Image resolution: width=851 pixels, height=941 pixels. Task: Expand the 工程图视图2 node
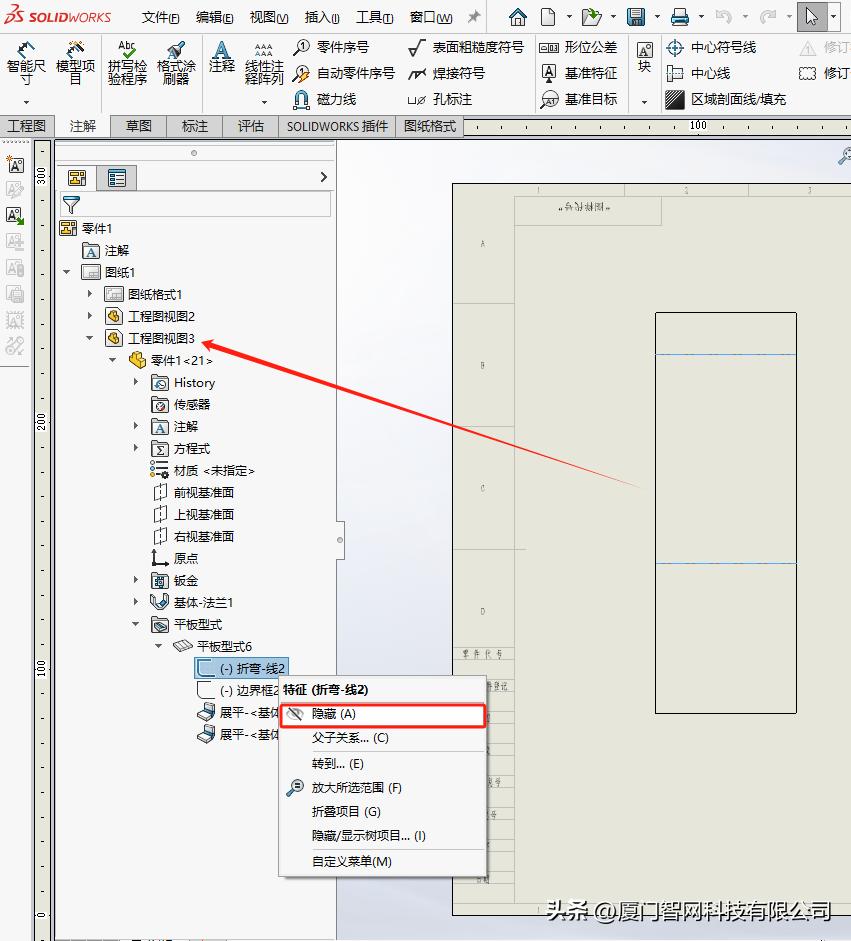click(89, 316)
